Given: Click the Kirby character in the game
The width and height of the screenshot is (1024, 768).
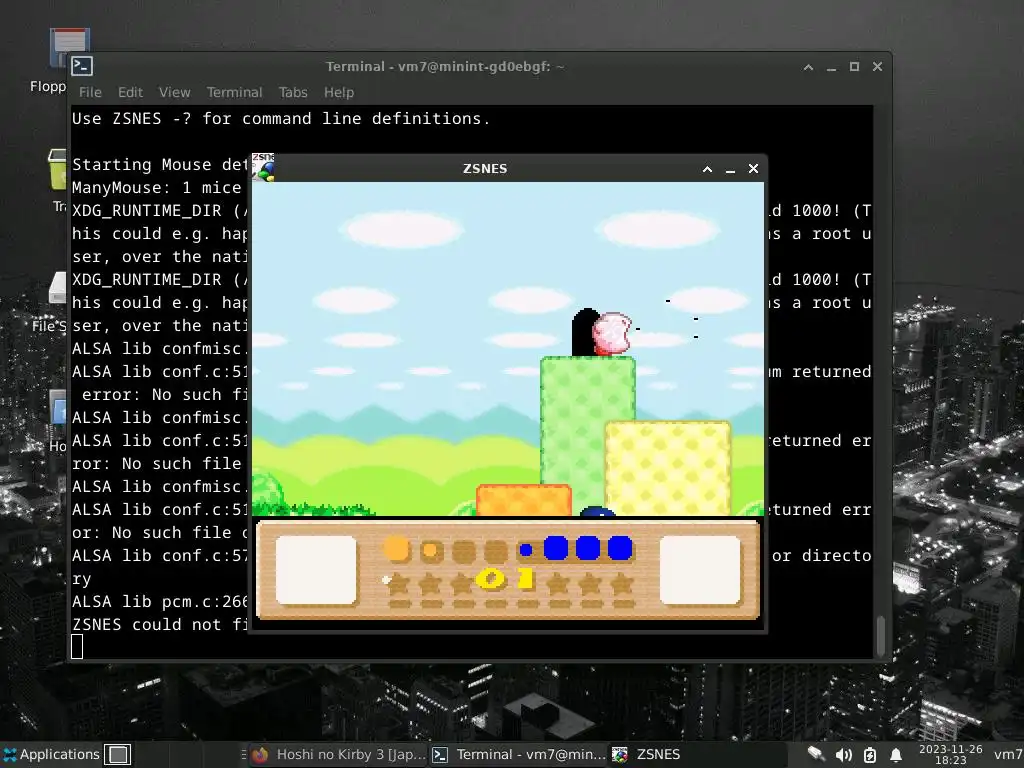Looking at the screenshot, I should point(612,334).
